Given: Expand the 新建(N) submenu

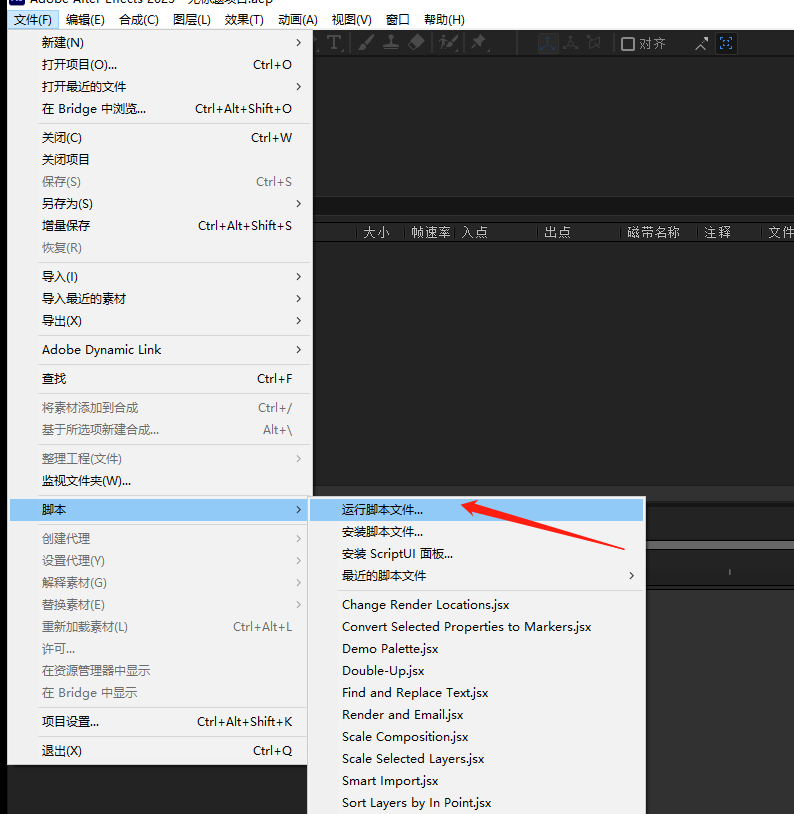Looking at the screenshot, I should click(160, 43).
